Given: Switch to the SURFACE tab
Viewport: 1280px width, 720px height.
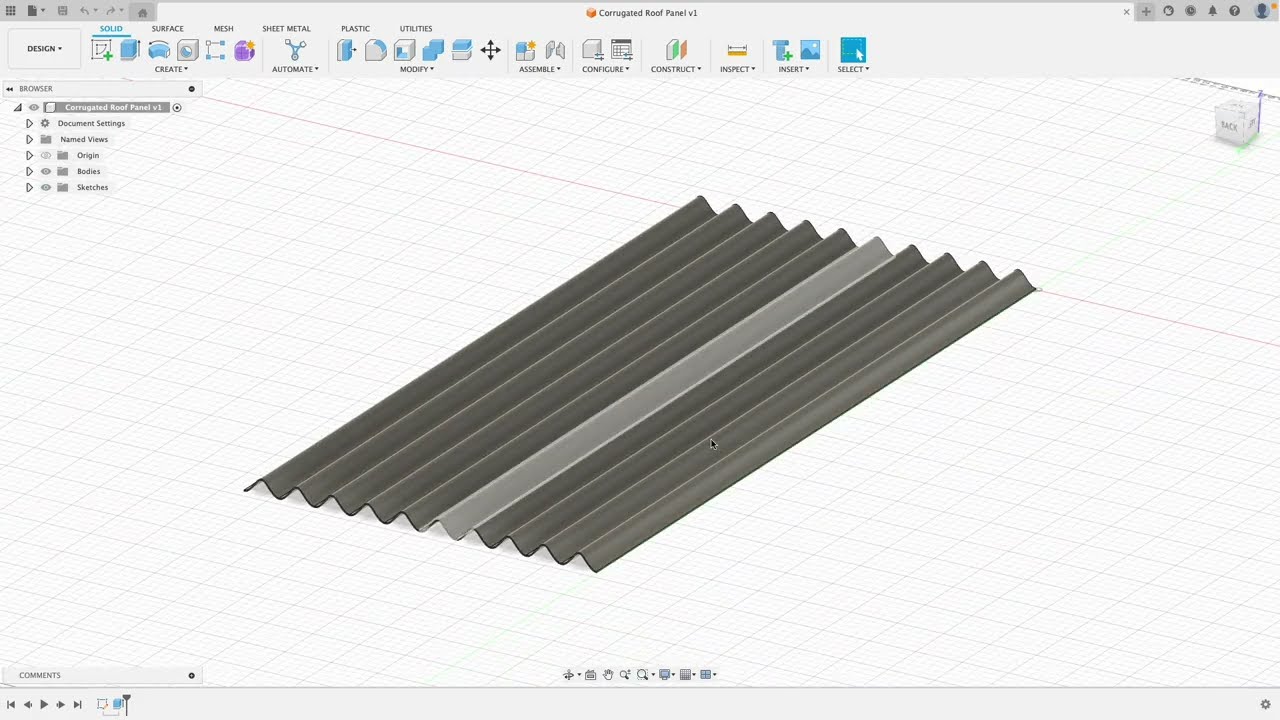Looking at the screenshot, I should coord(167,29).
